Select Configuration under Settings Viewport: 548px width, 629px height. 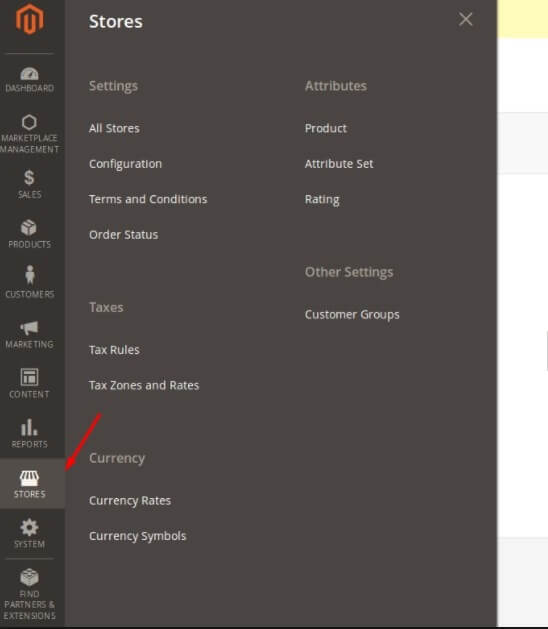[x=126, y=164]
